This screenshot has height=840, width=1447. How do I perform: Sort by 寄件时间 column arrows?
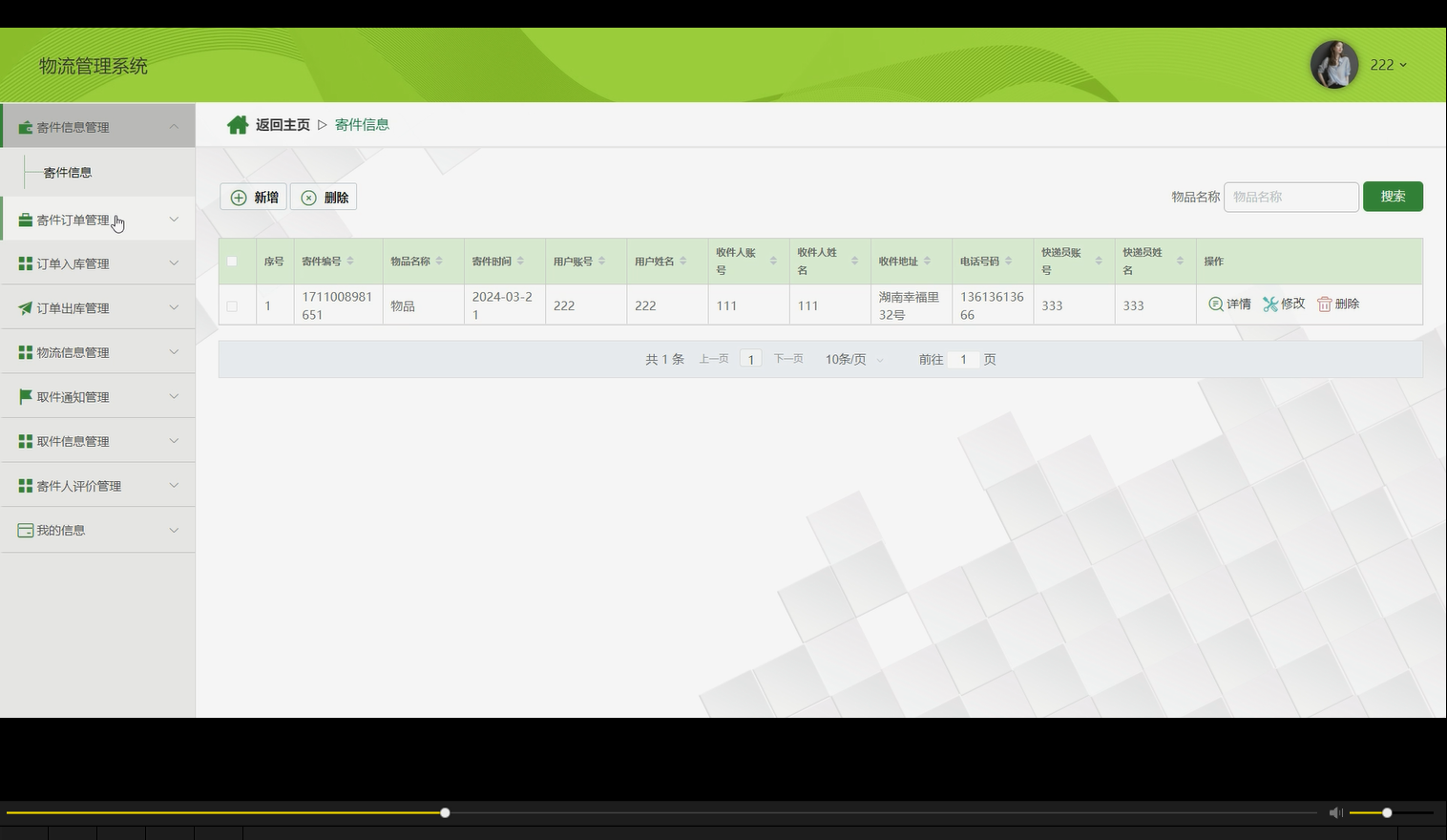coord(520,261)
